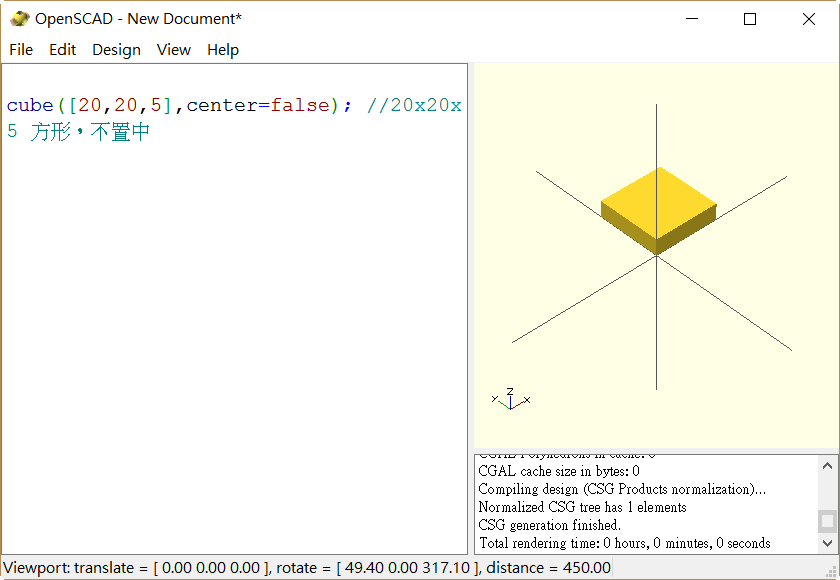Click the 'OpenSCAD - New Document*' title text
This screenshot has height=580, width=840.
pos(138,19)
